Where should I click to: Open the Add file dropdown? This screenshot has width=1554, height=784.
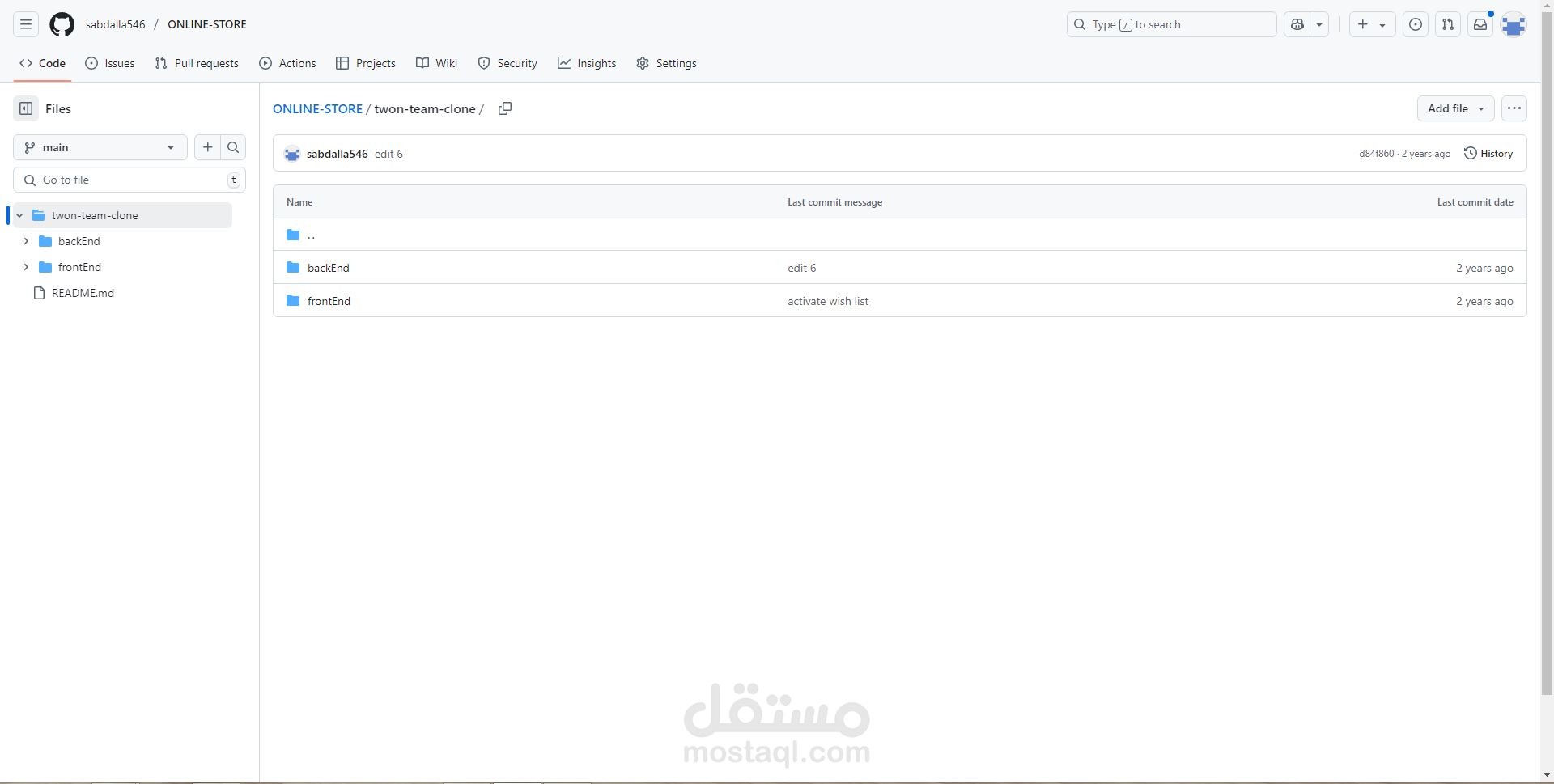[1455, 108]
